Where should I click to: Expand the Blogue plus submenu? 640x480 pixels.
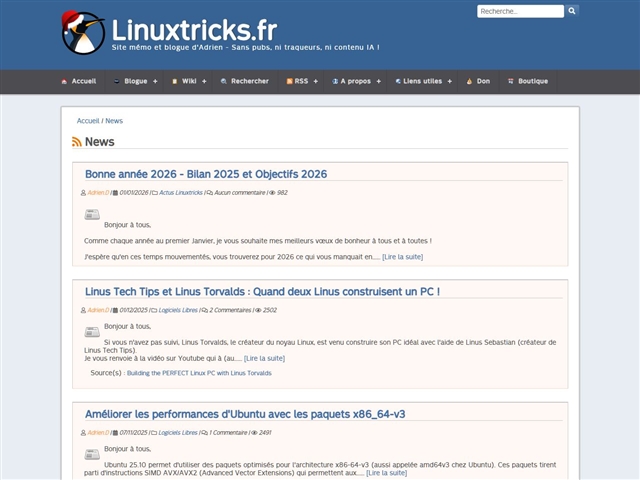pyautogui.click(x=155, y=82)
